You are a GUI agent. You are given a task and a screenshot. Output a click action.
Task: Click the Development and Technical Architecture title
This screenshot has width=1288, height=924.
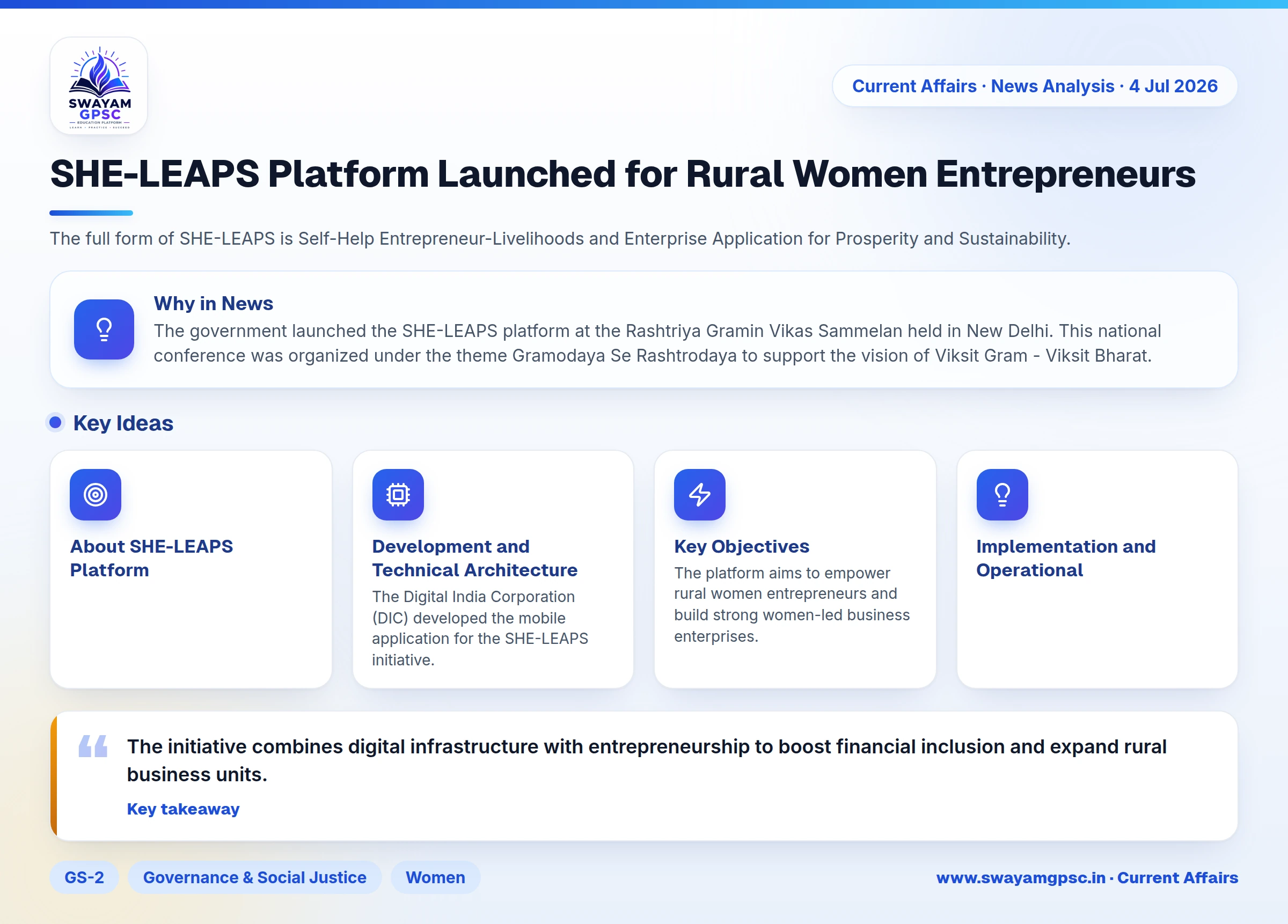(475, 558)
